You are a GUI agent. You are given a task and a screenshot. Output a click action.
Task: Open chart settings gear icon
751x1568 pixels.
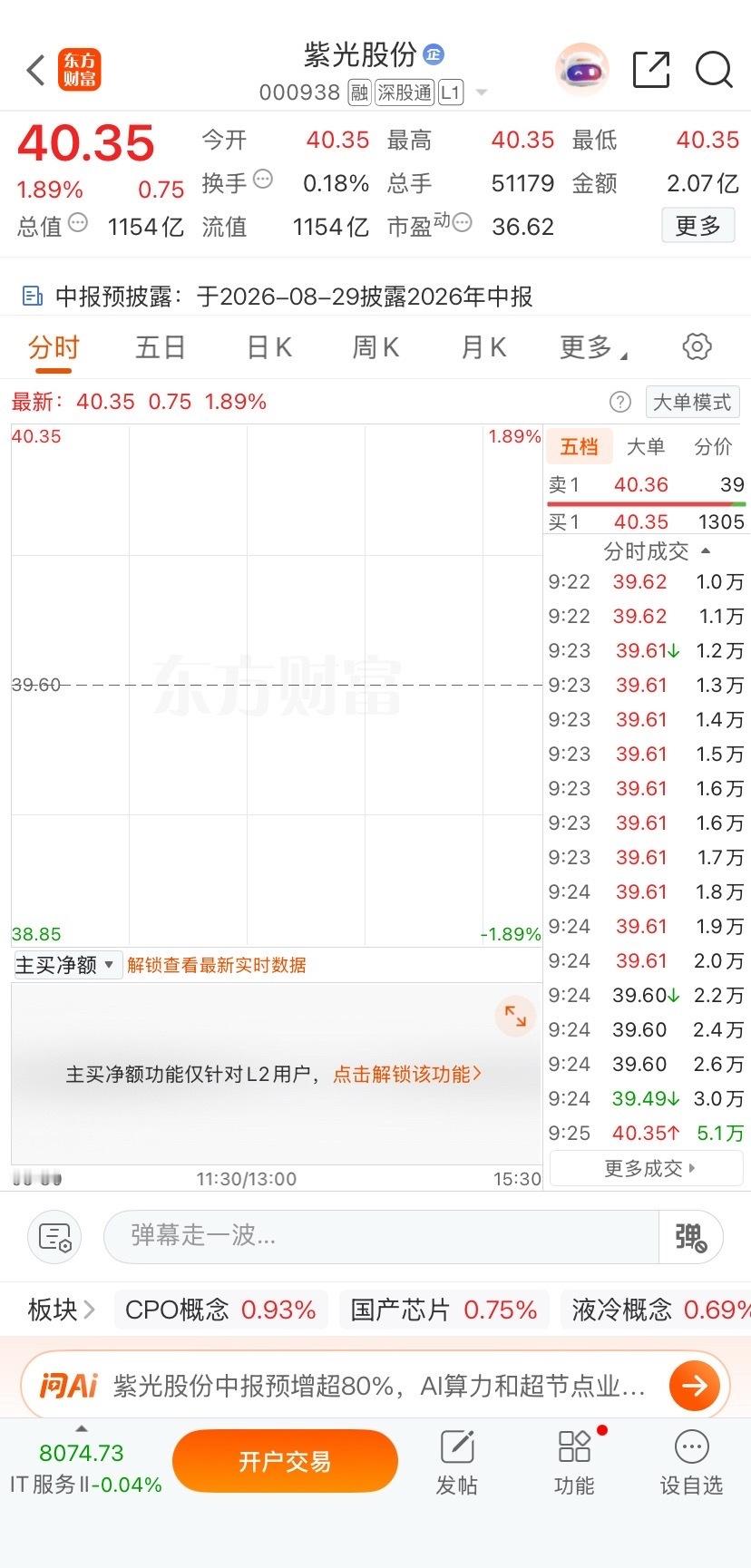tap(697, 346)
